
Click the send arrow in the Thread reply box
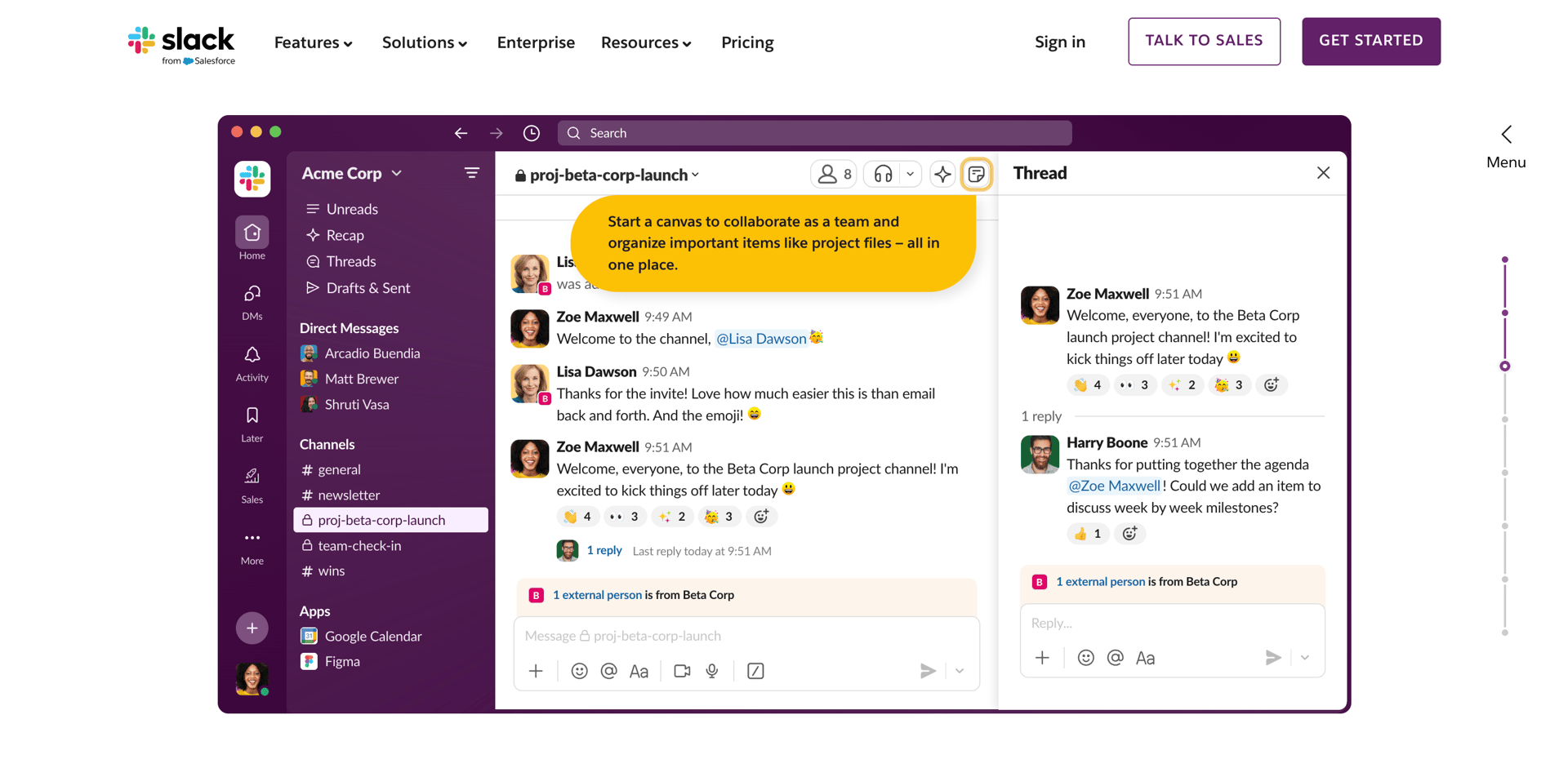[x=1273, y=657]
